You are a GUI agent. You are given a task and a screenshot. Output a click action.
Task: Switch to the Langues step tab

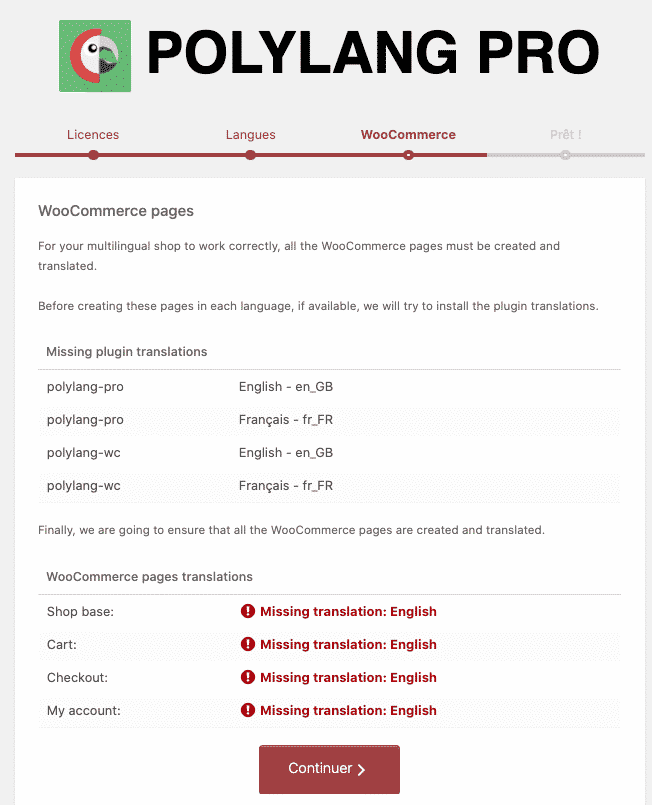[x=250, y=134]
